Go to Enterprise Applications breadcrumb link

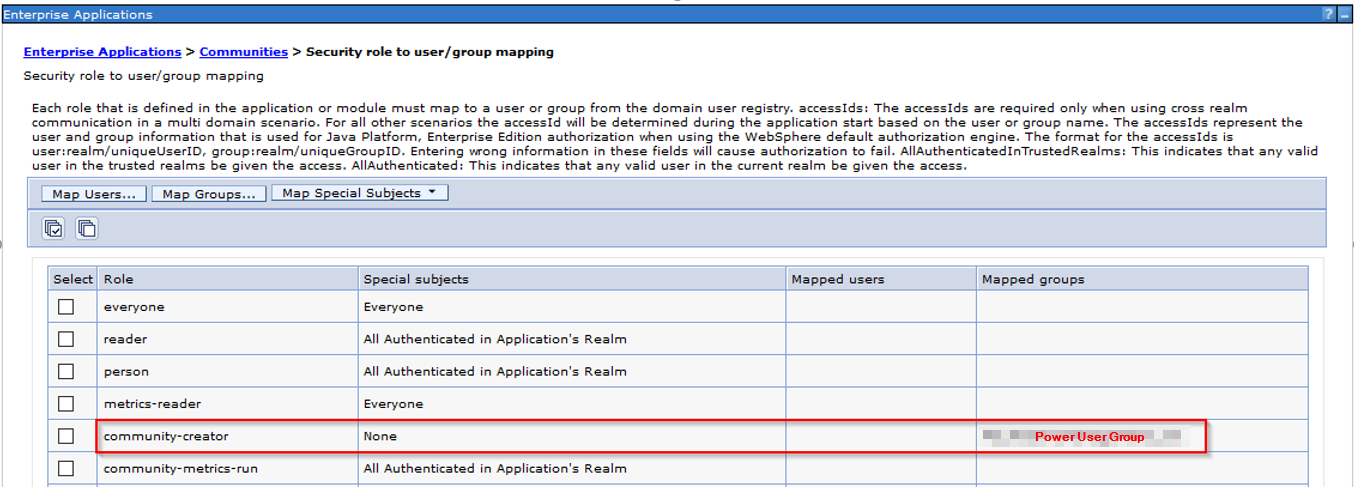[102, 51]
